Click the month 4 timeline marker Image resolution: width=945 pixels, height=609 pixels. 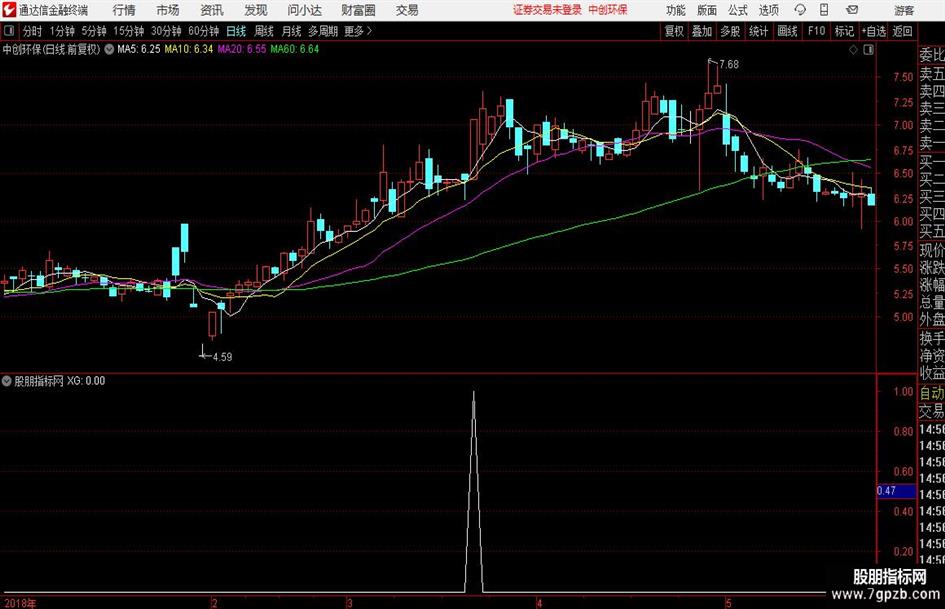point(539,603)
